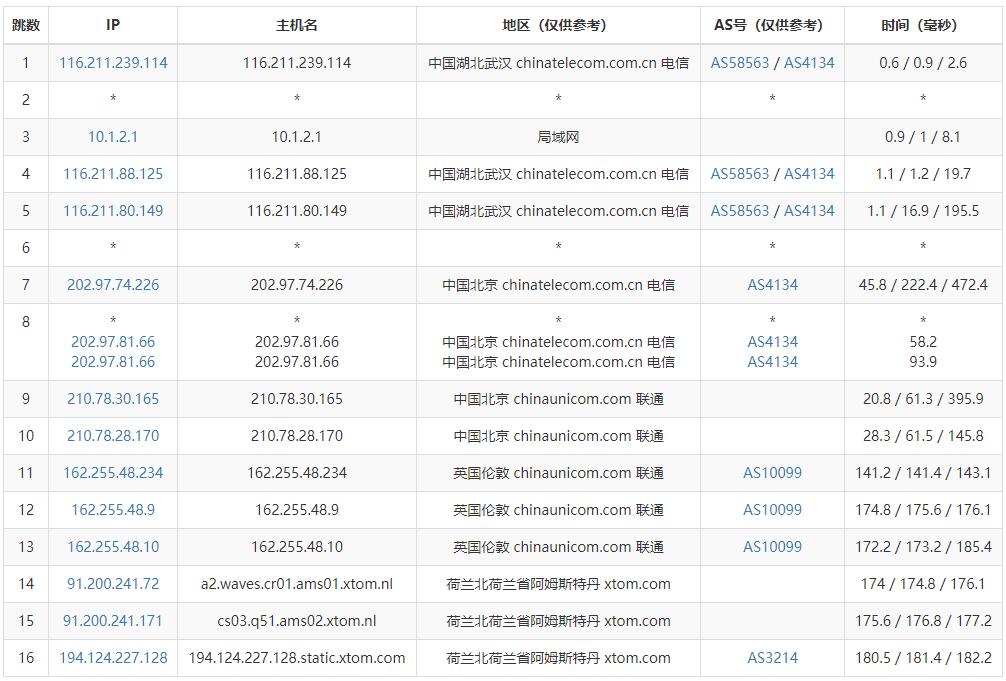The image size is (1006, 681).
Task: Open IP link 116.211.80.149
Action: pos(113,211)
